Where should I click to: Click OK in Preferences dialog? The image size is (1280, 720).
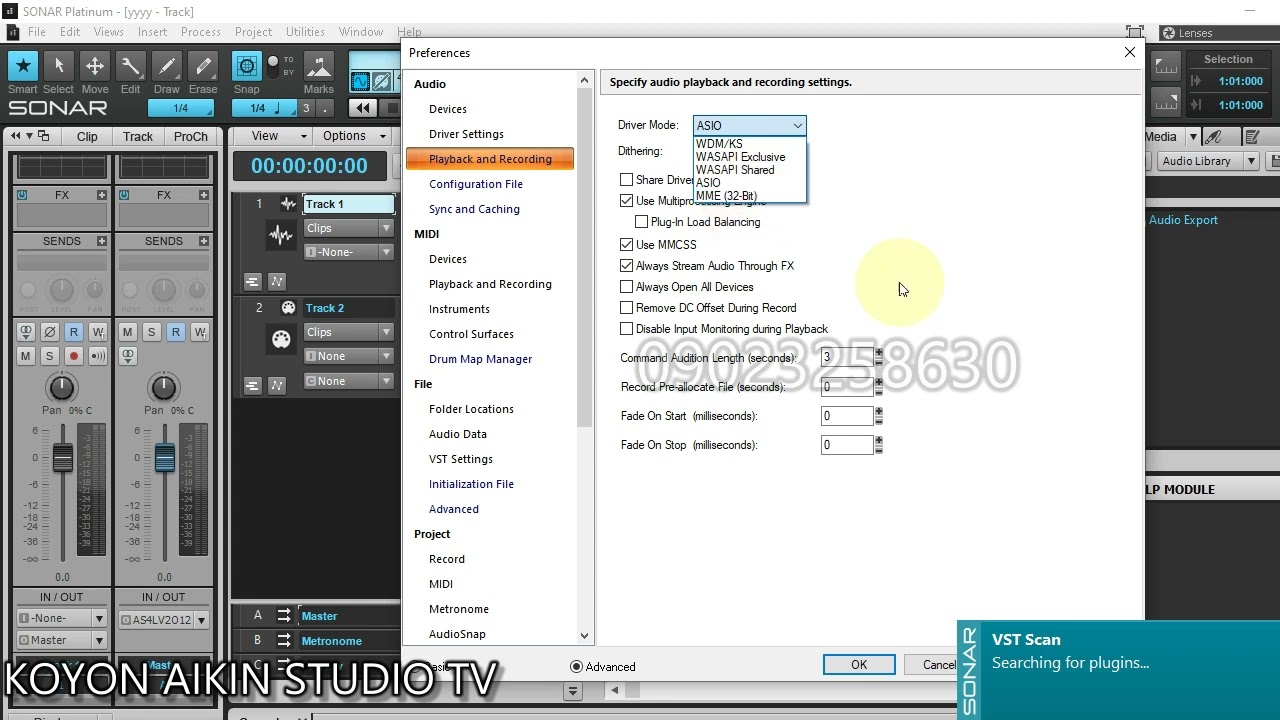[859, 665]
